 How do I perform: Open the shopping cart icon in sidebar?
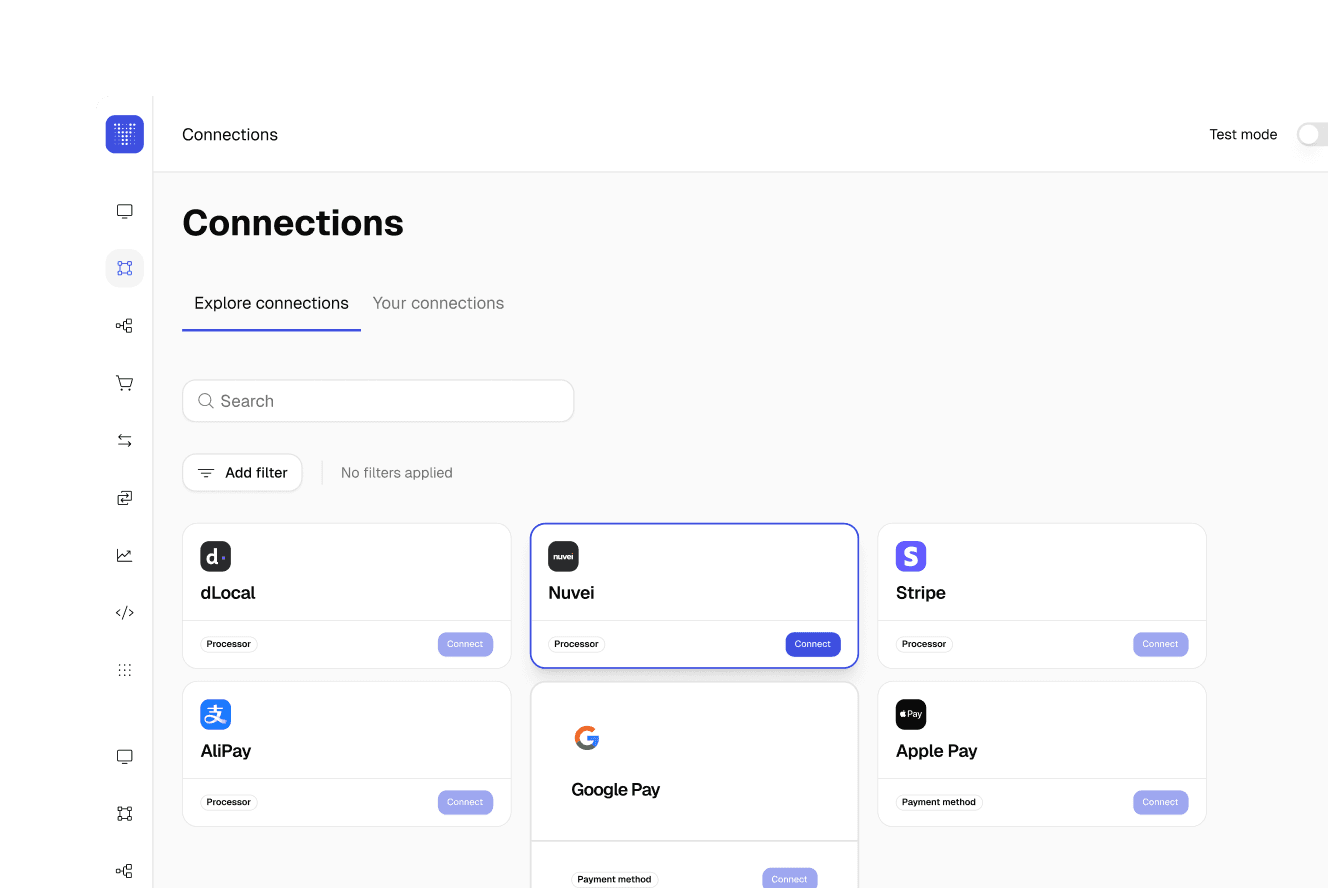pos(124,383)
